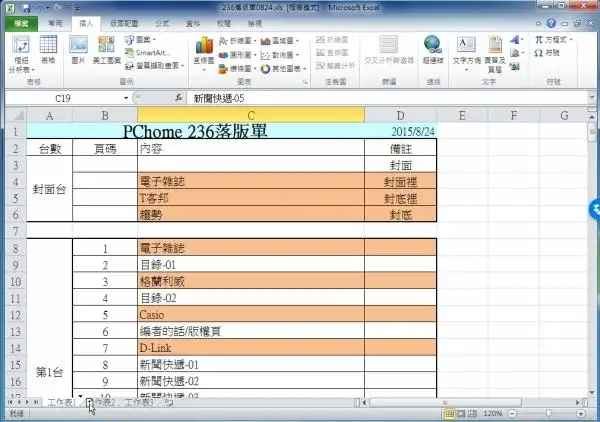Switch to the Formulas (公式) tab

[x=162, y=24]
